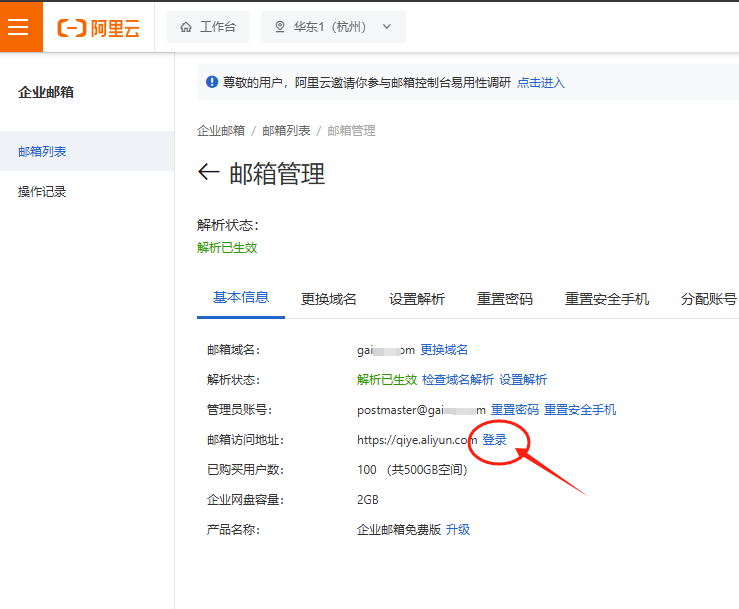This screenshot has width=739, height=609.
Task: Click the 登录 link beside mailbox URL
Action: click(x=494, y=440)
